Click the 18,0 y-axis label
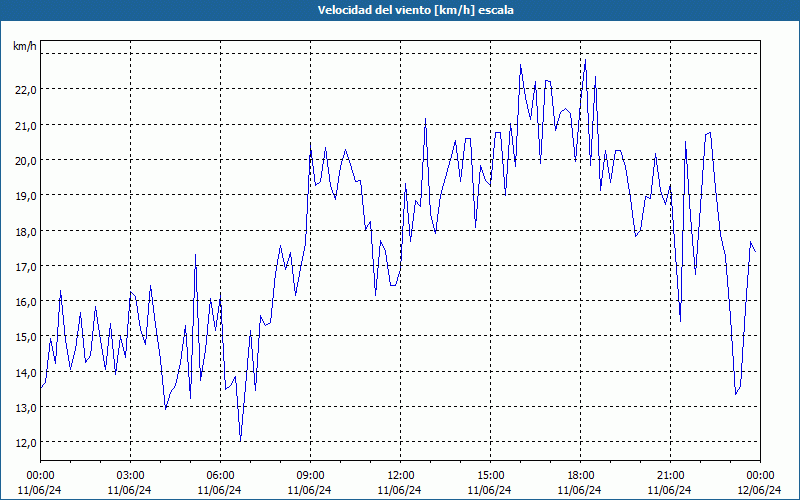The height and width of the screenshot is (500, 800). 26,231
